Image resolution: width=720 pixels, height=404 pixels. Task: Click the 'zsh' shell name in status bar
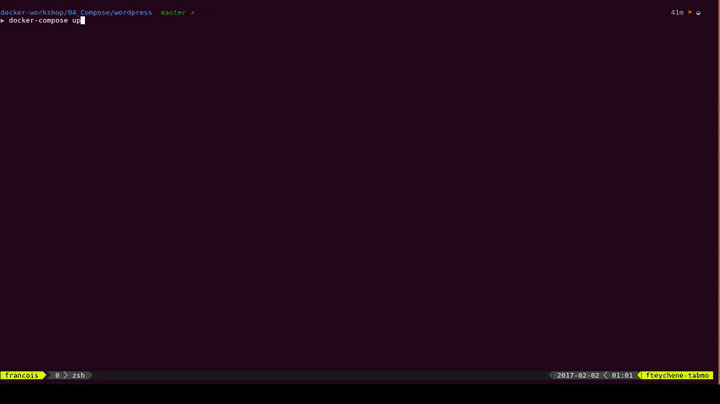[77, 375]
